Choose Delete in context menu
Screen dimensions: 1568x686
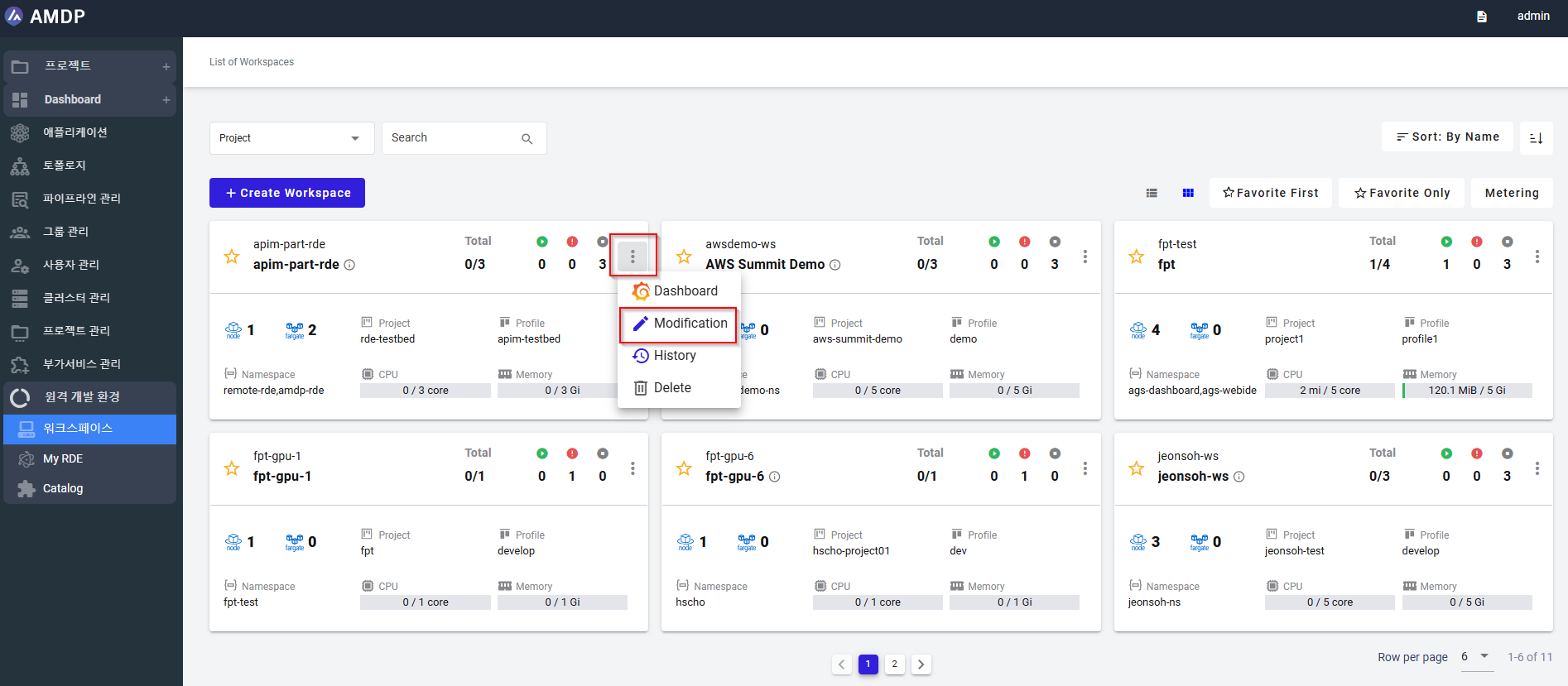[679, 388]
